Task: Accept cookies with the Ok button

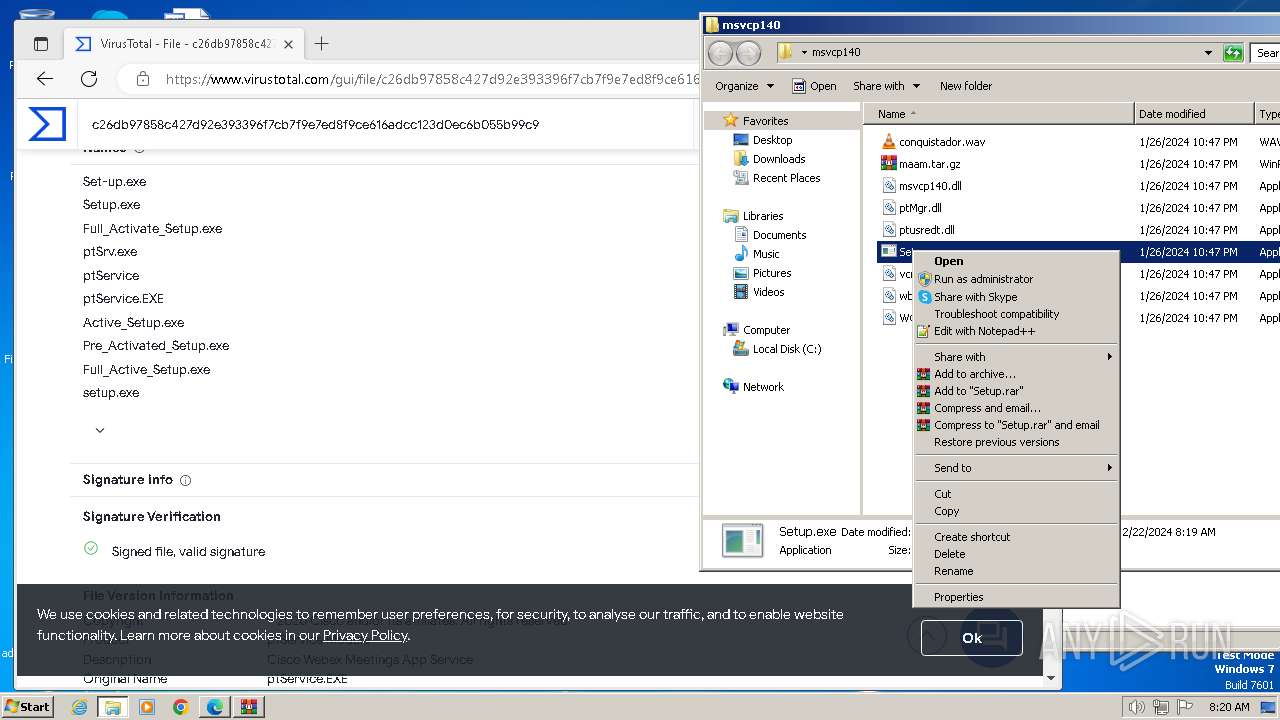Action: click(x=972, y=638)
